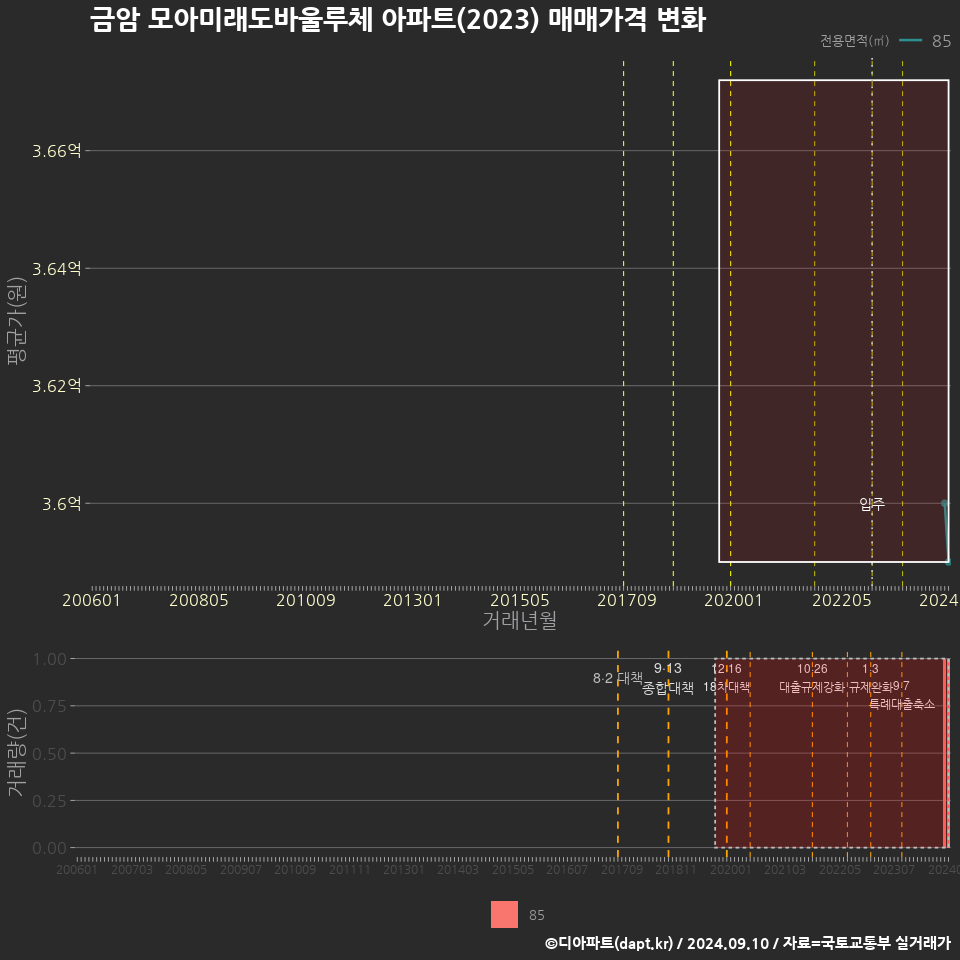Image resolution: width=960 pixels, height=960 pixels.
Task: Select 201009 on the price chart axis
Action: [306, 600]
